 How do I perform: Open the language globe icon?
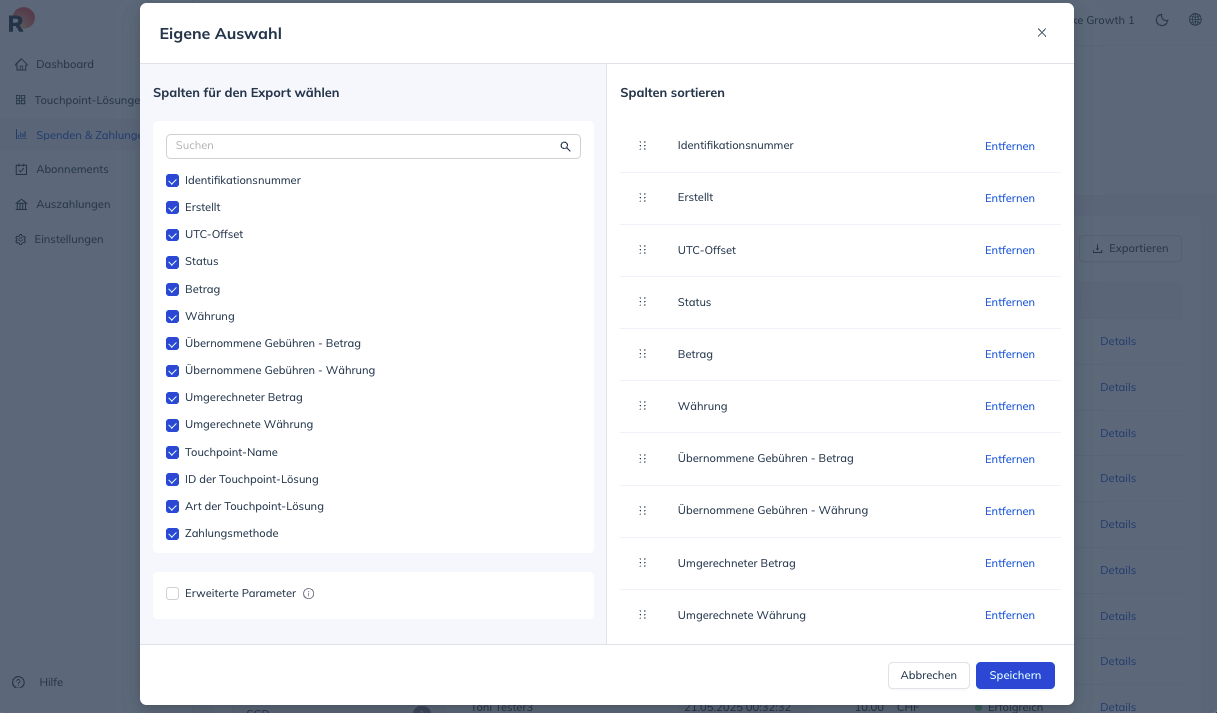pyautogui.click(x=1195, y=20)
